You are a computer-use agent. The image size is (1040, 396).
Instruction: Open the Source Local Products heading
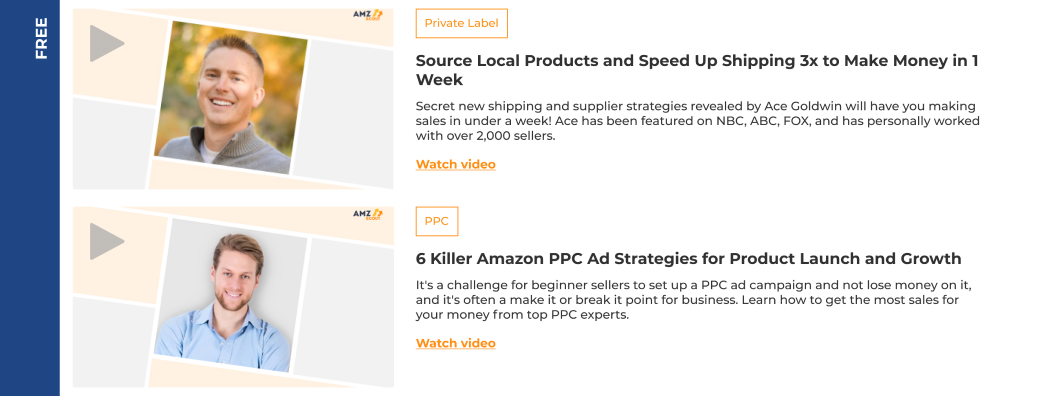tap(696, 70)
